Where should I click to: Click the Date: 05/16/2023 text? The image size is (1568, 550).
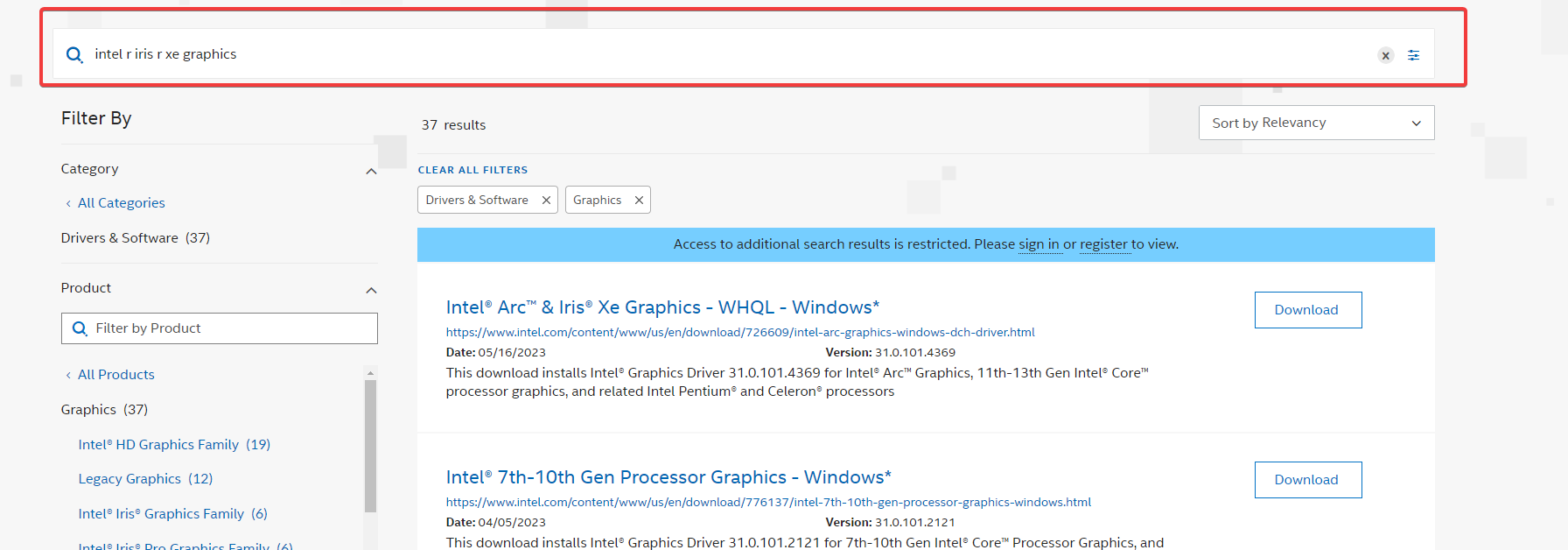(495, 353)
